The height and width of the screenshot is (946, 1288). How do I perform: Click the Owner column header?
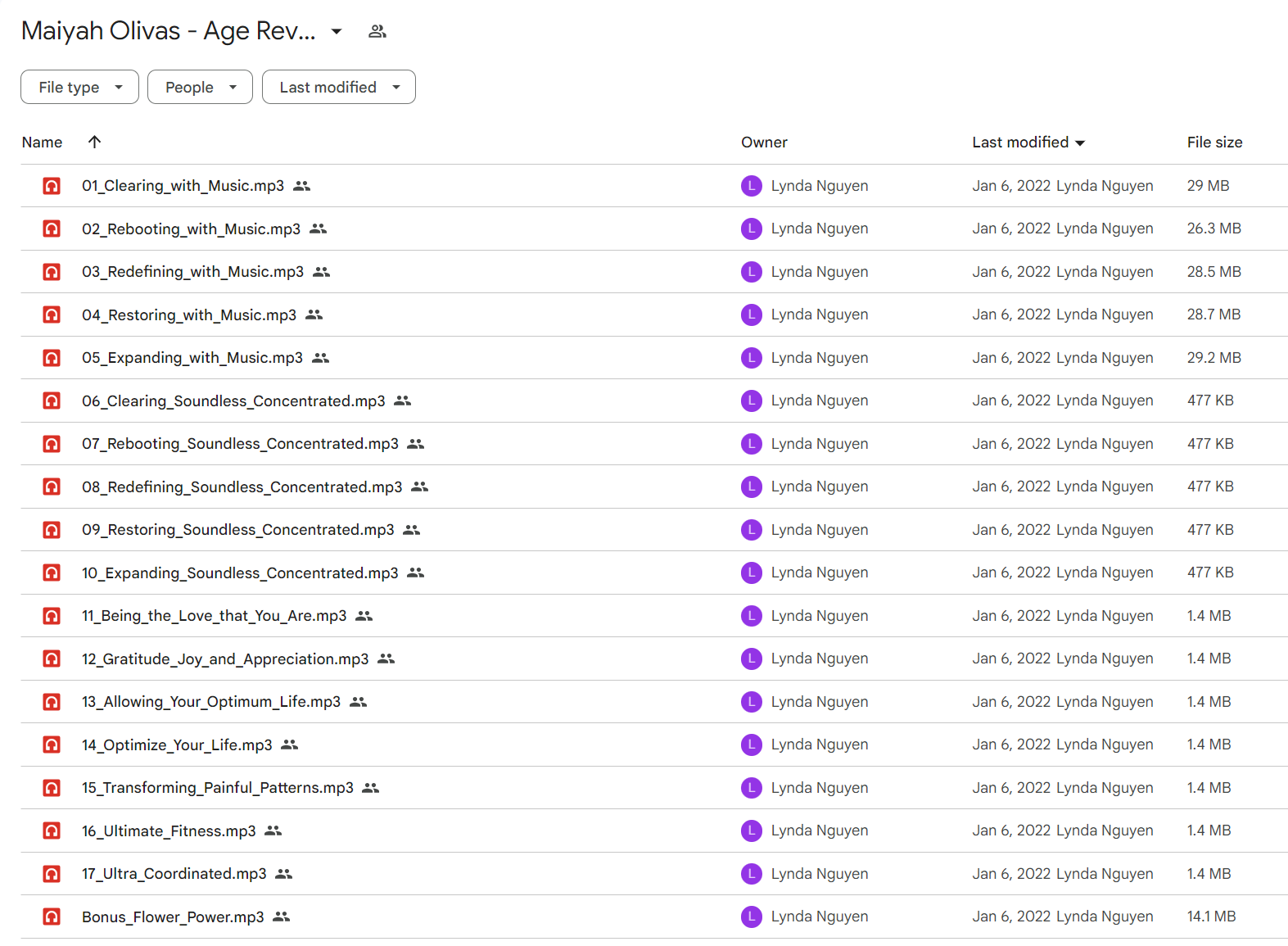764,143
